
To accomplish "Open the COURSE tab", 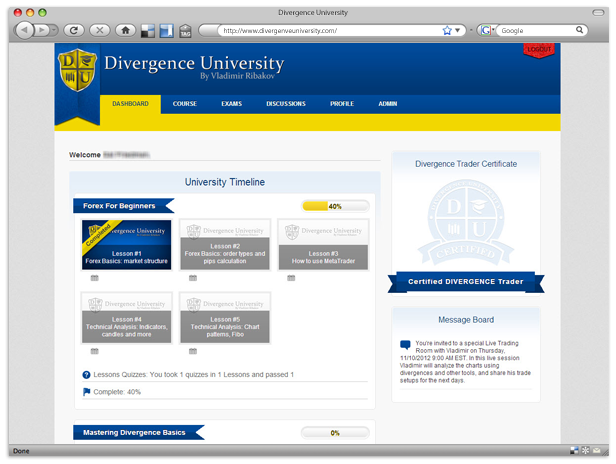I will [185, 104].
